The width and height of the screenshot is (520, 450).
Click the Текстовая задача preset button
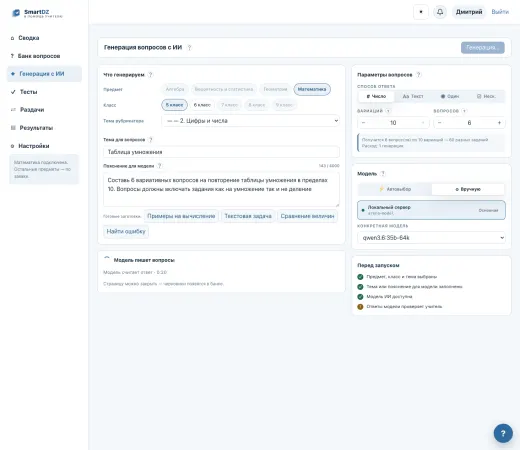[x=248, y=216]
